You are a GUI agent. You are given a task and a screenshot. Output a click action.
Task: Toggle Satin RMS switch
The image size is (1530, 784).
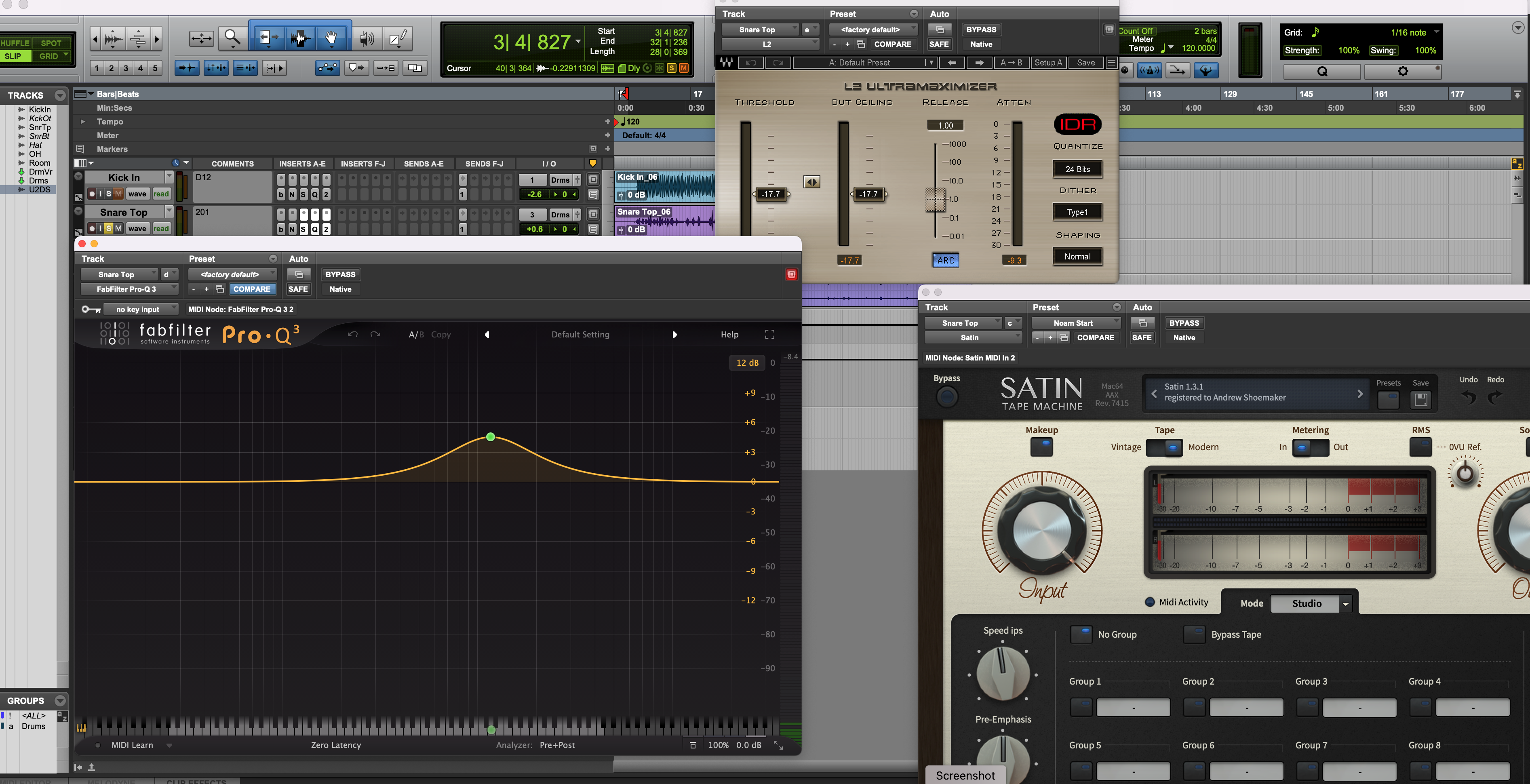(x=1420, y=447)
